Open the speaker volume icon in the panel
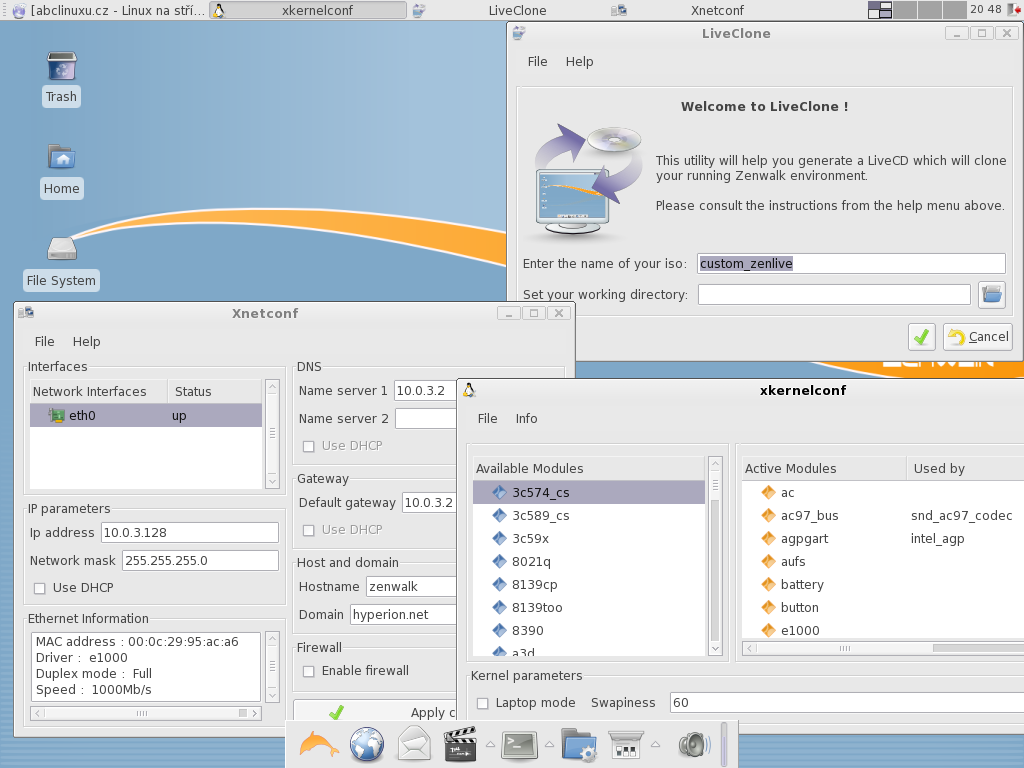 coord(694,745)
